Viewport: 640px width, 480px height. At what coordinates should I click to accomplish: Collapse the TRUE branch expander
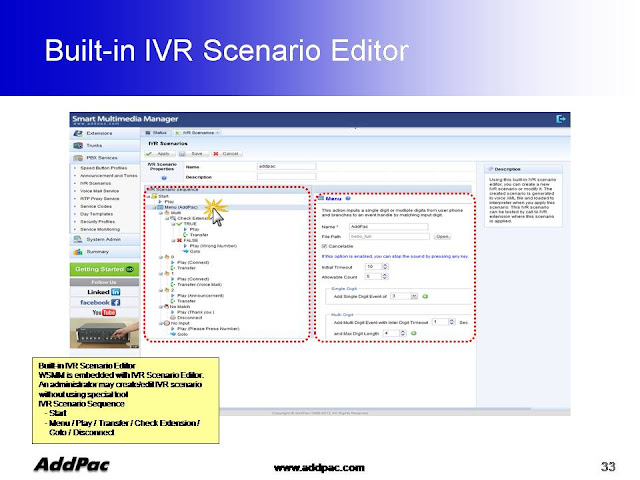(173, 224)
